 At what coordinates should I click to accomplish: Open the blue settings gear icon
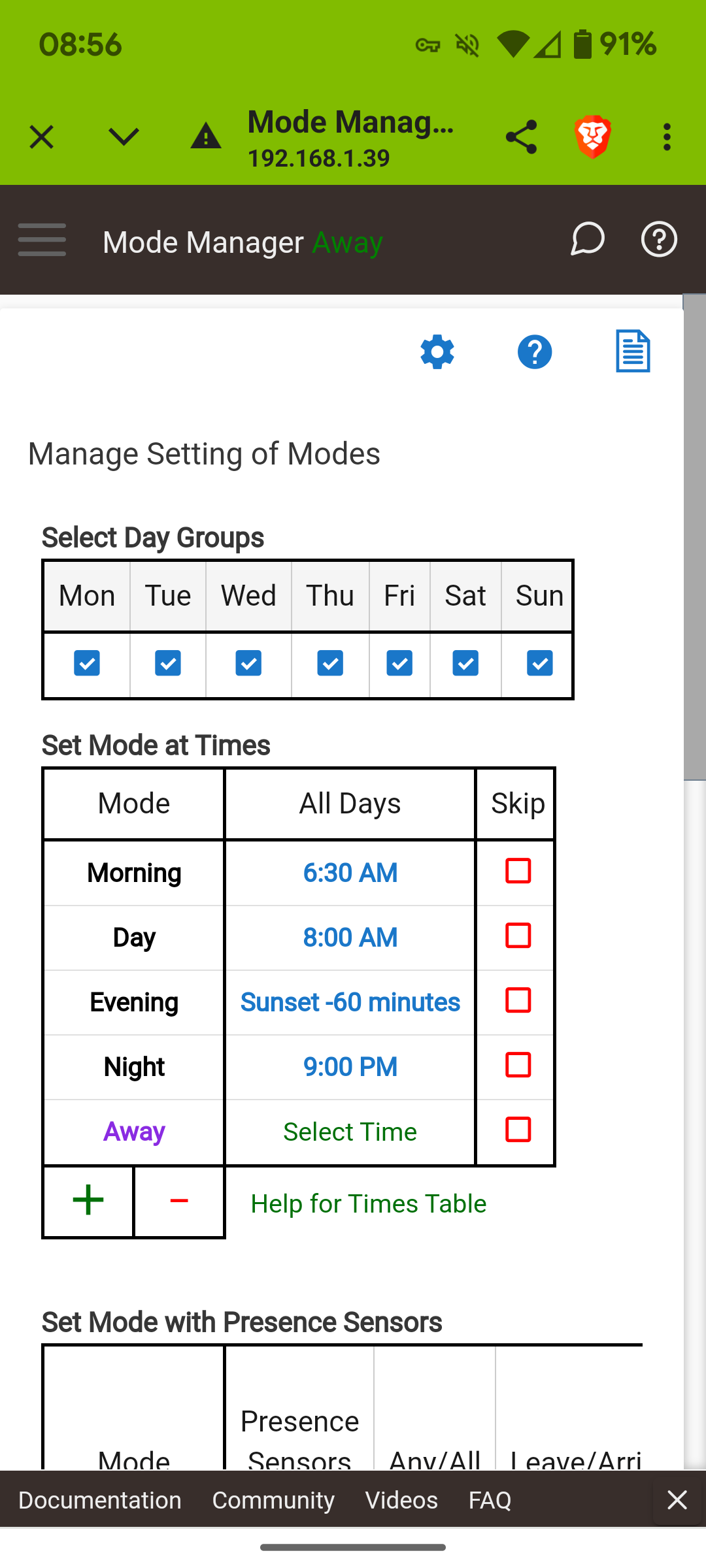(437, 352)
